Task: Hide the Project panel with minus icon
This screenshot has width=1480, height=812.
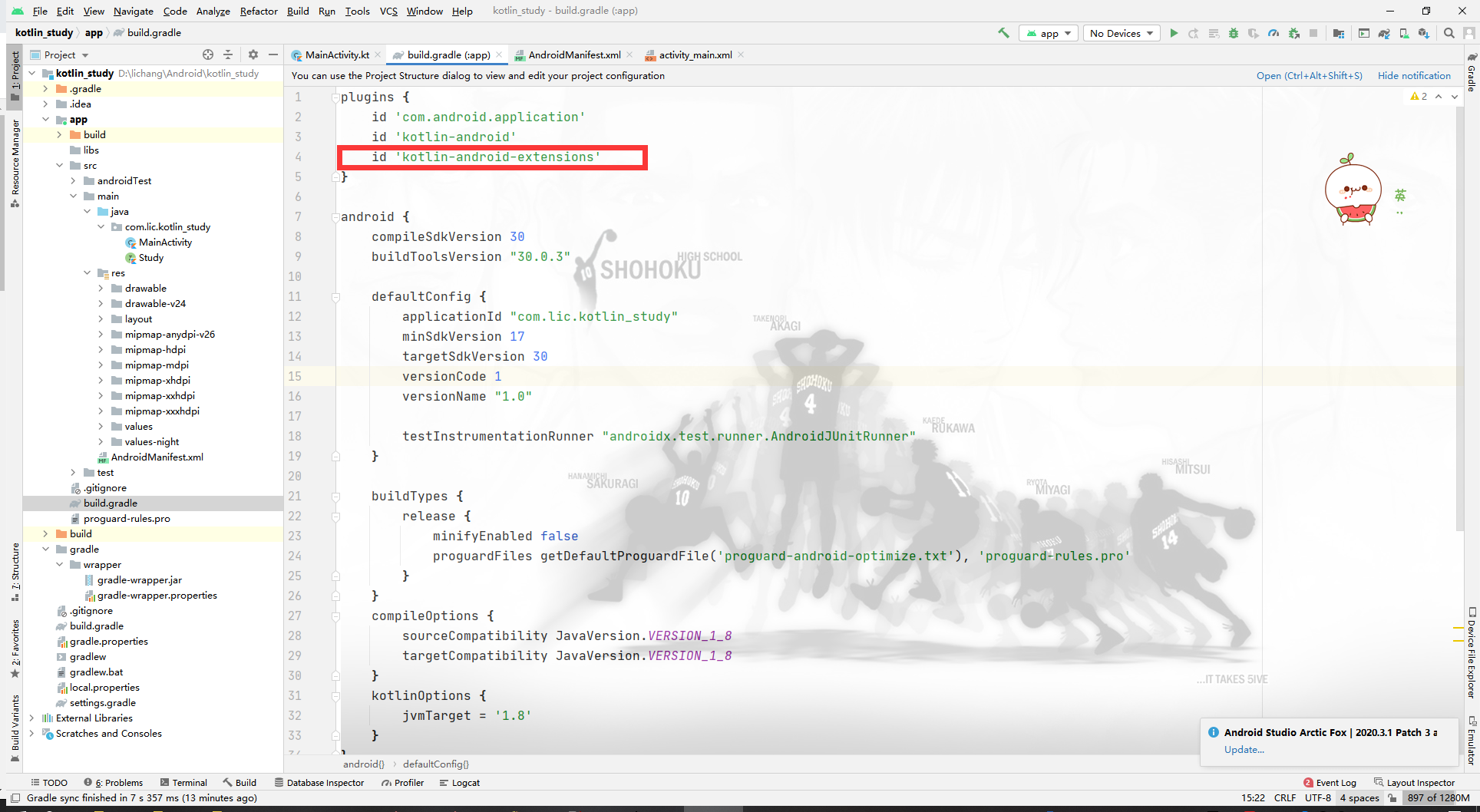Action: (x=273, y=54)
